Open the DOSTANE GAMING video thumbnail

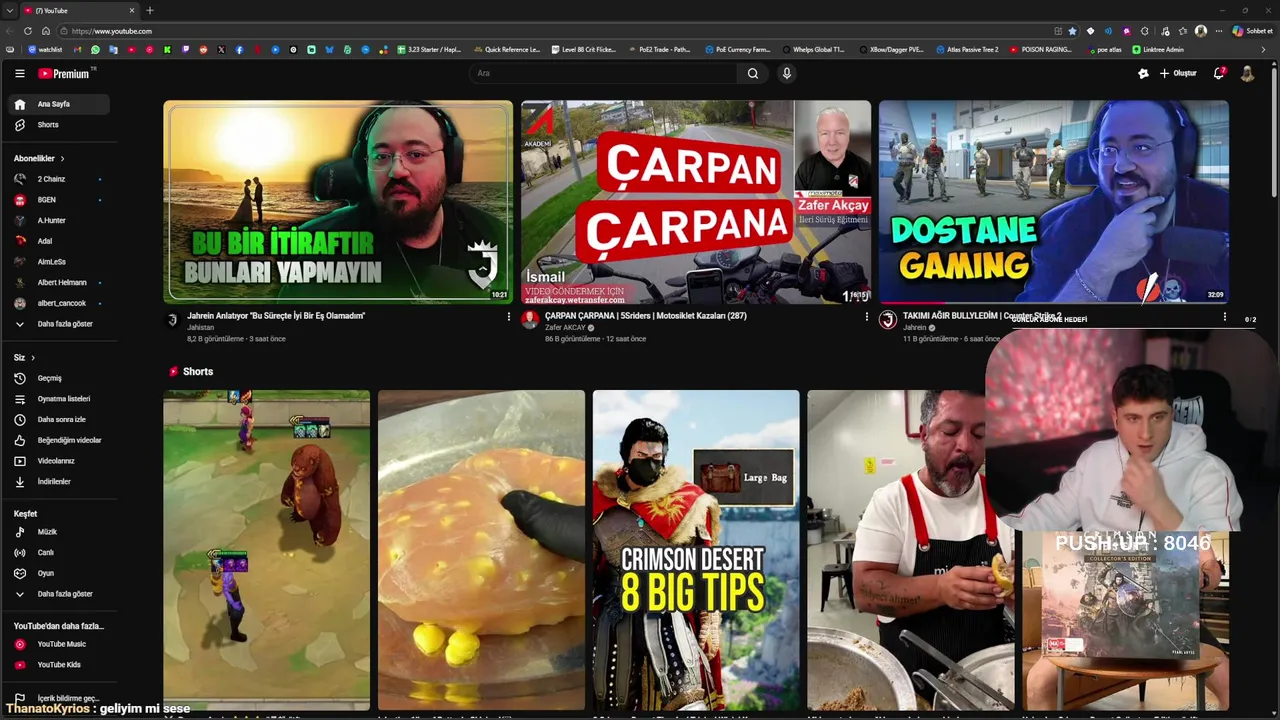point(1053,202)
